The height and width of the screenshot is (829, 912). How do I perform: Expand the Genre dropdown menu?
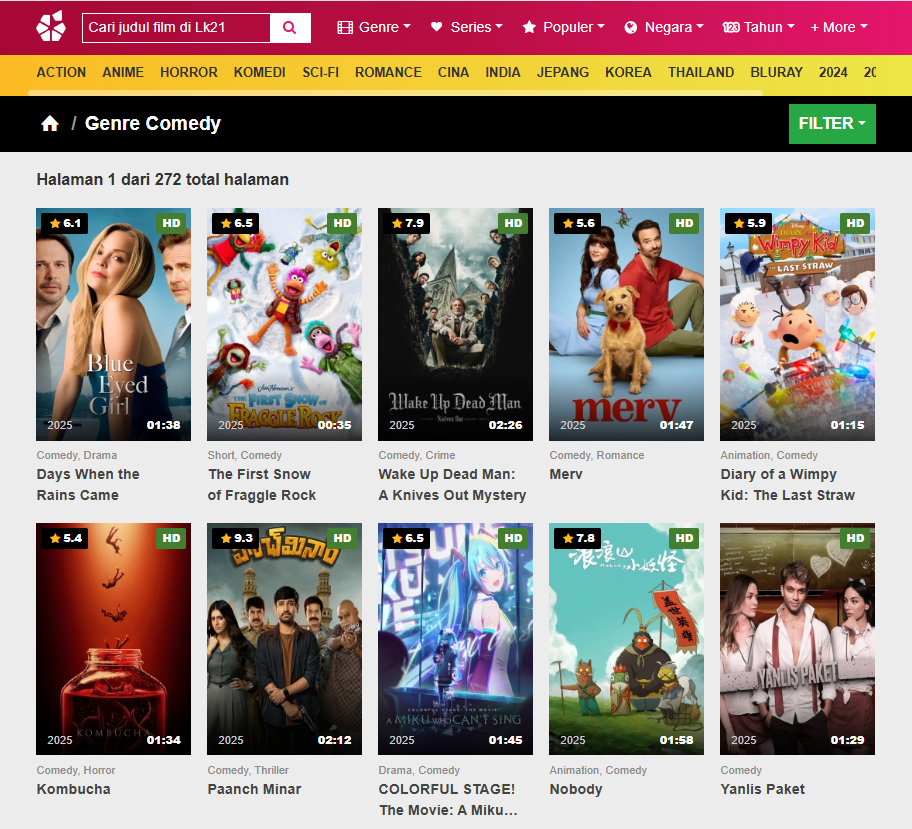pyautogui.click(x=374, y=27)
